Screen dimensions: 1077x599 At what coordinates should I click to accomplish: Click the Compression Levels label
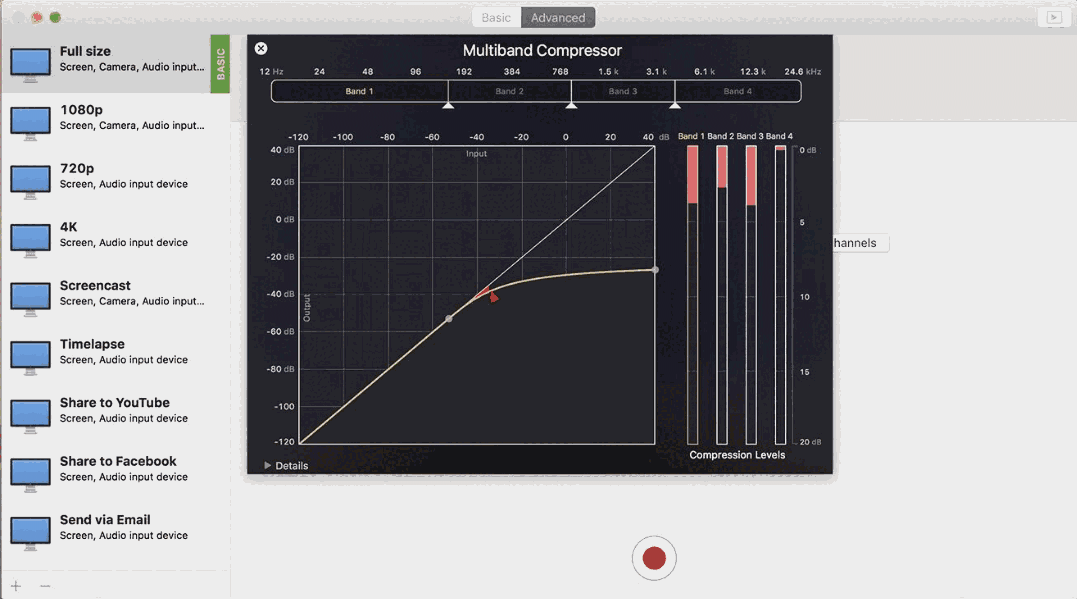pos(737,455)
